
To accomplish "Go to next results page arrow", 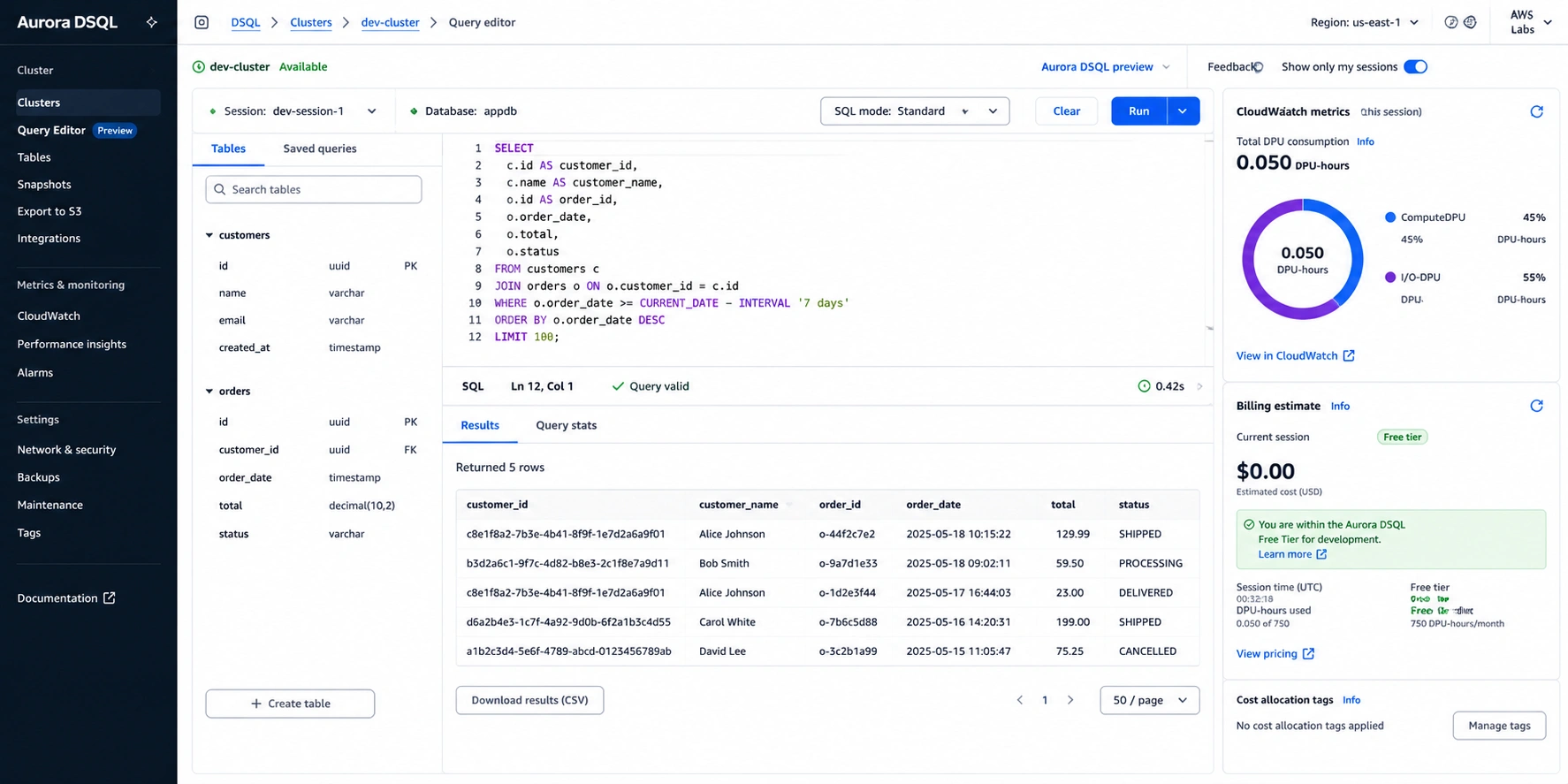I will (x=1070, y=700).
